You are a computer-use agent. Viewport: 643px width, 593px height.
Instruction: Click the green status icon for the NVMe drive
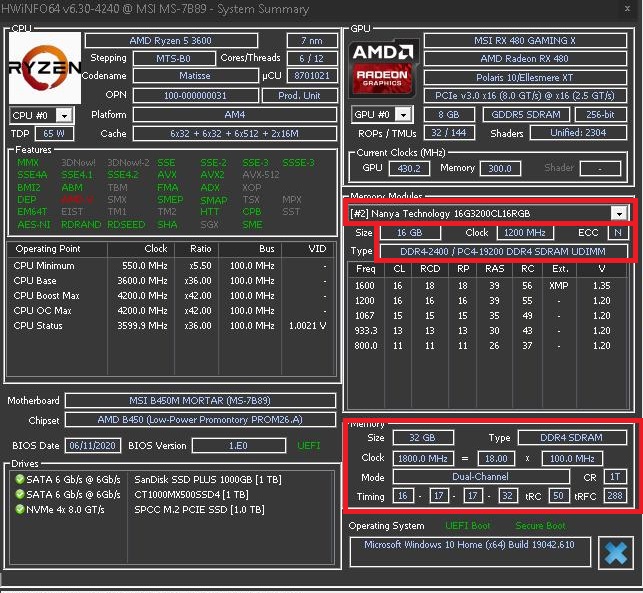point(19,509)
